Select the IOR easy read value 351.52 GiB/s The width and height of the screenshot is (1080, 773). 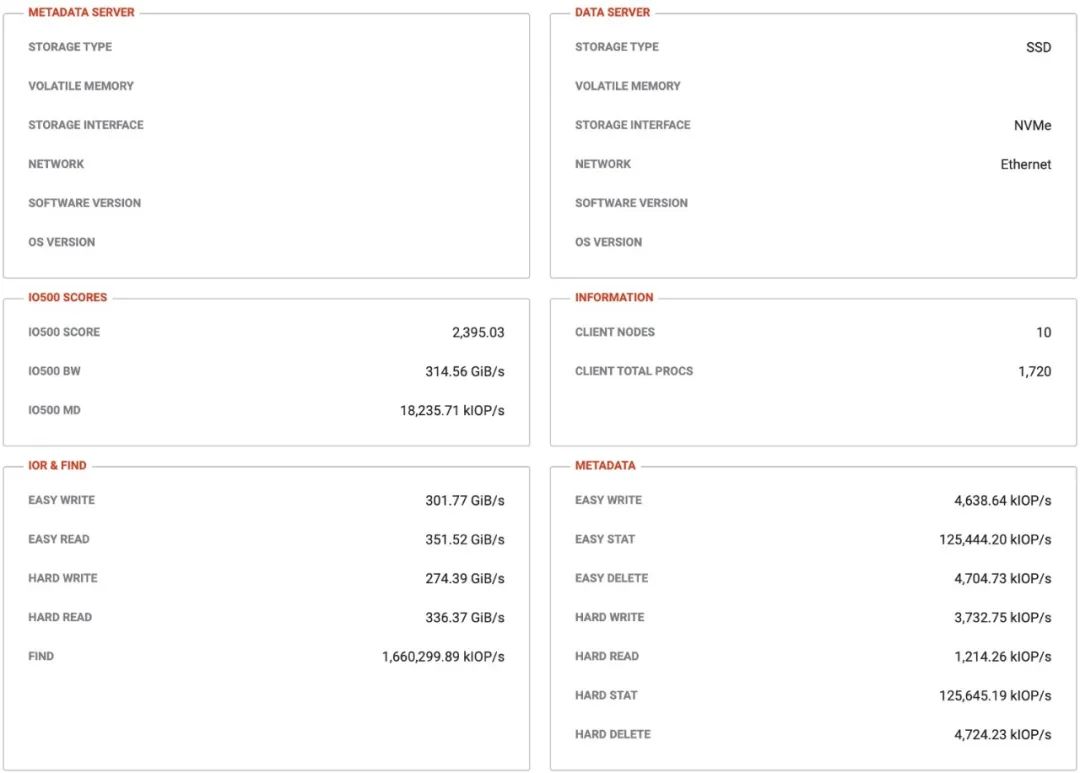click(464, 540)
